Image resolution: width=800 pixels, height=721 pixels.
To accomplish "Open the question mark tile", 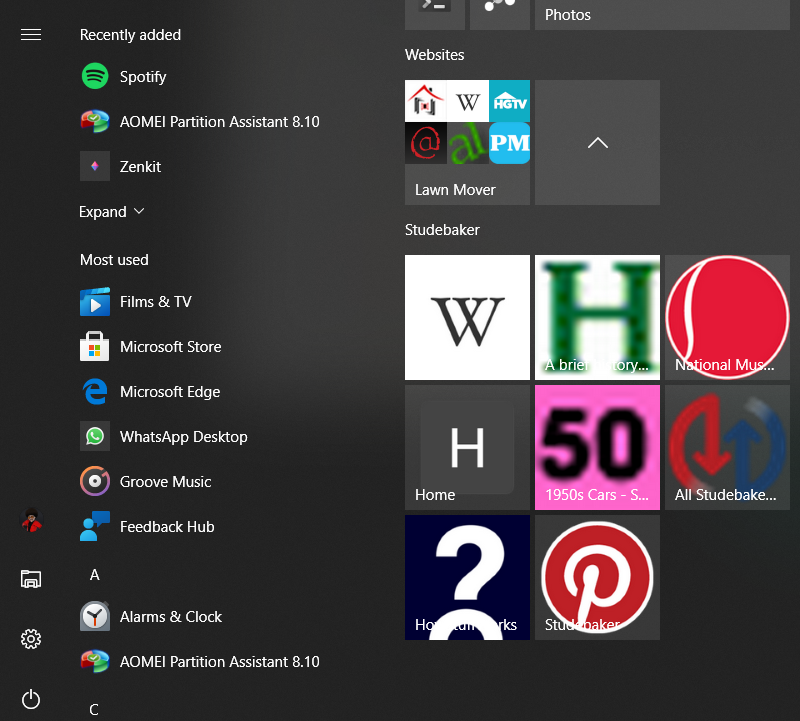I will coord(467,577).
